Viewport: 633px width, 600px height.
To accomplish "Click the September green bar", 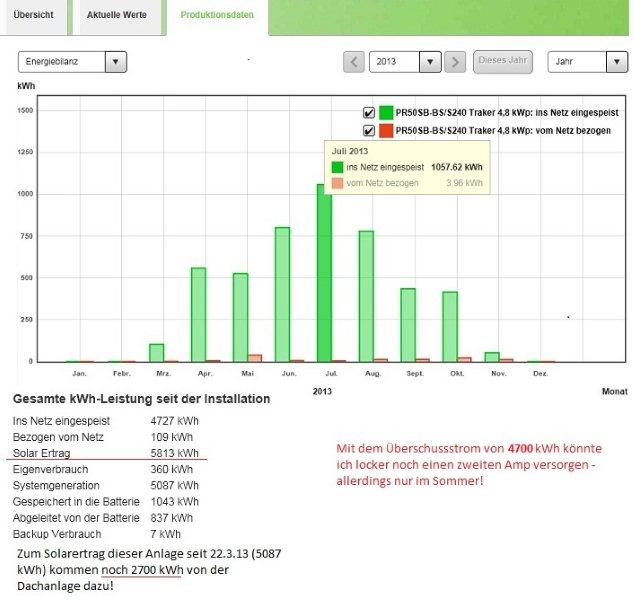I will click(408, 325).
